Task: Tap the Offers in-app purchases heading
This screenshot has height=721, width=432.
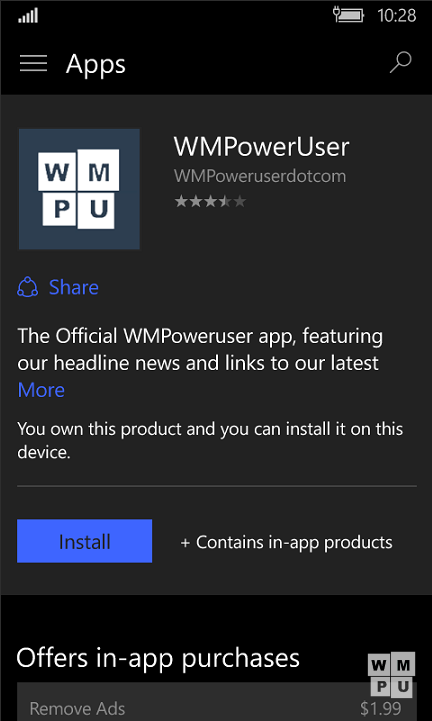Action: coord(158,658)
